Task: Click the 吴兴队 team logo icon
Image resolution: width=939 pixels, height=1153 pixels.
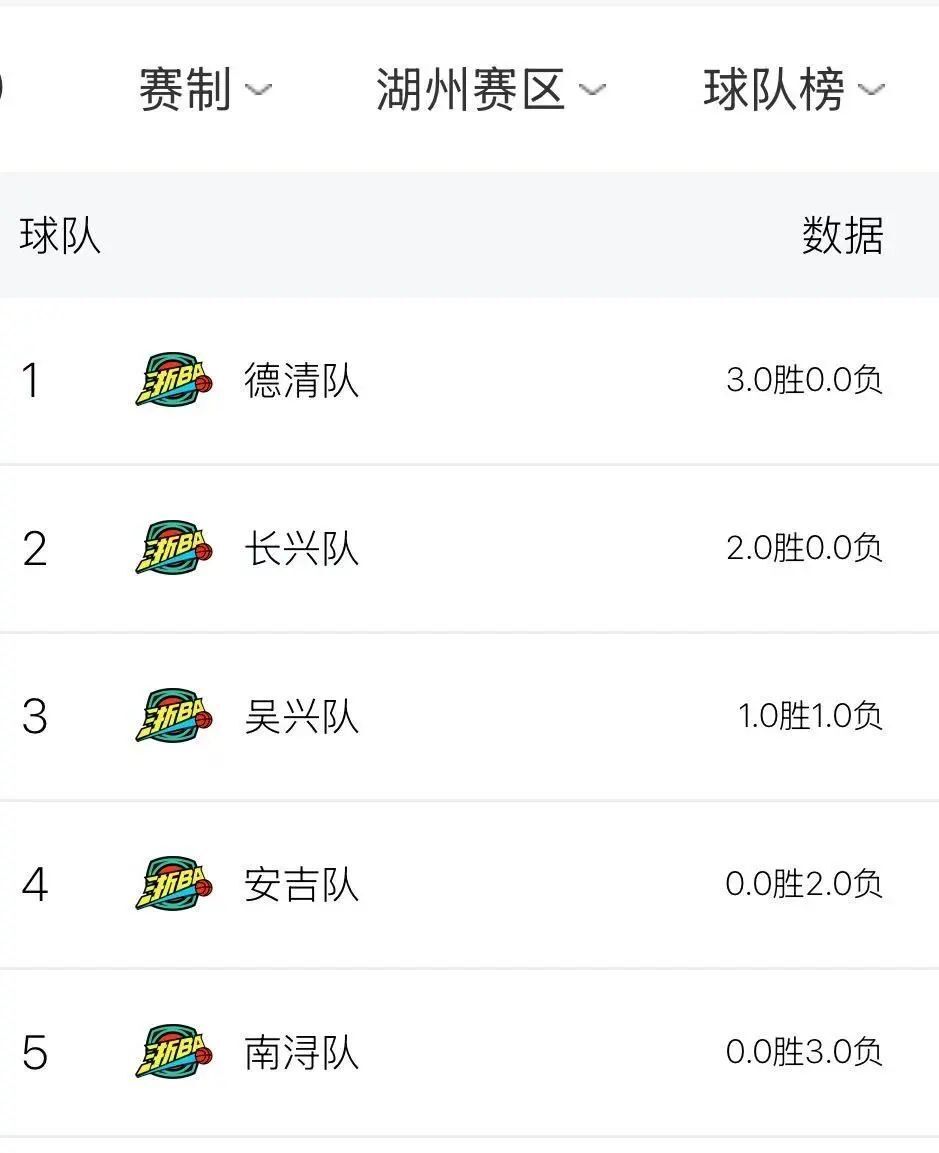Action: coord(174,715)
